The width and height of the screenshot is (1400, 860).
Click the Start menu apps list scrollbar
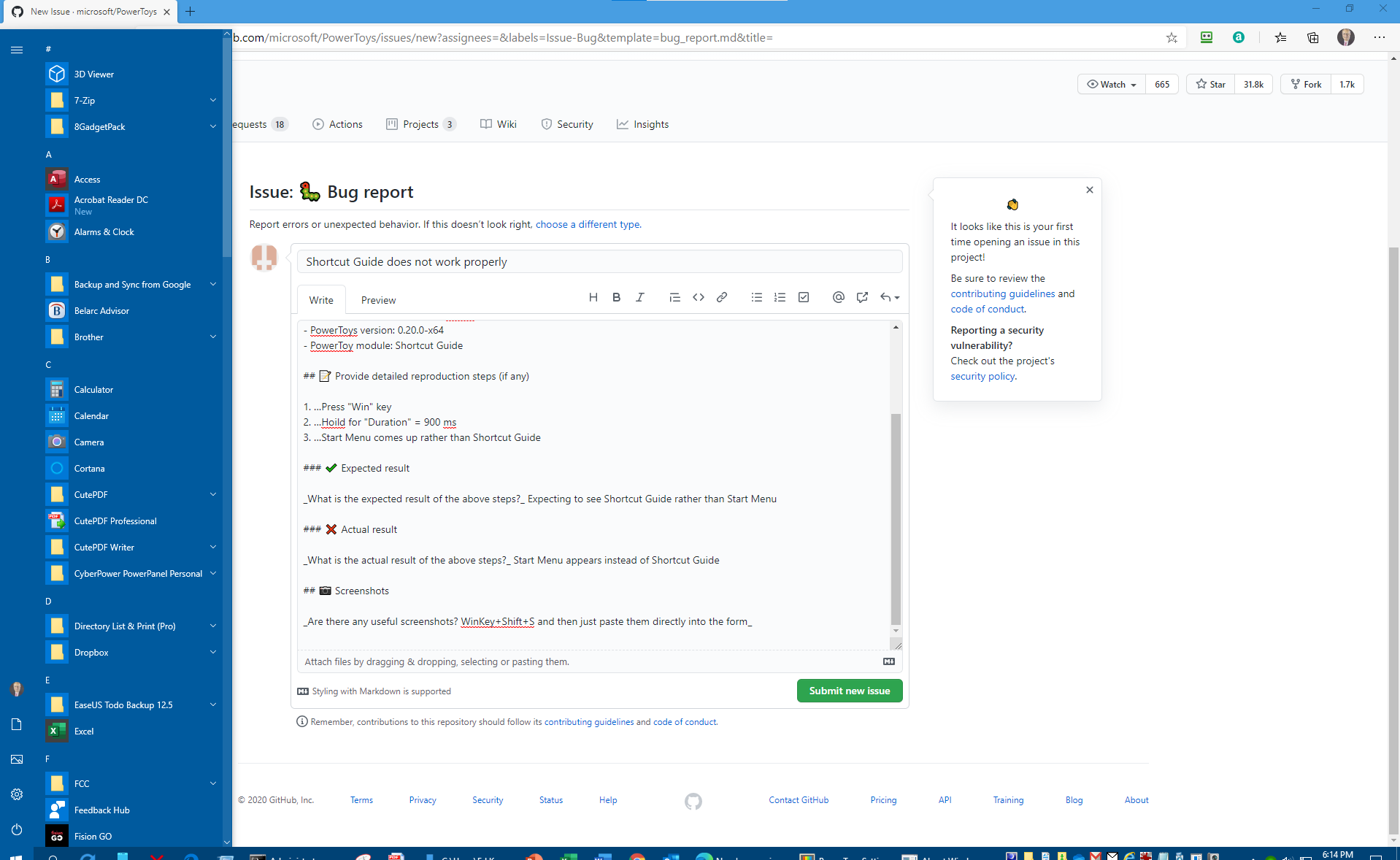227,146
